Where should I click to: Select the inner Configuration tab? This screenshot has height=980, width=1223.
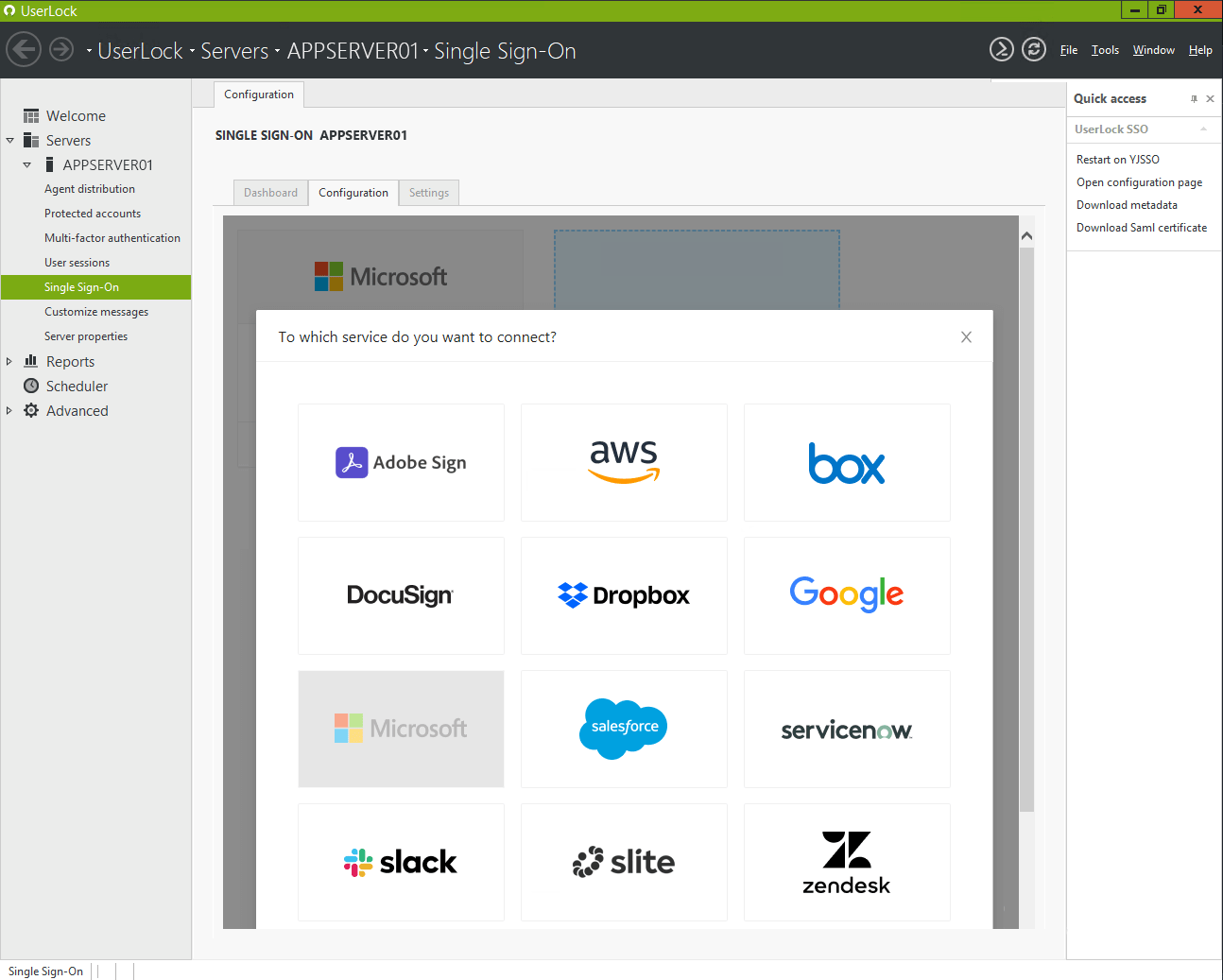click(x=353, y=193)
